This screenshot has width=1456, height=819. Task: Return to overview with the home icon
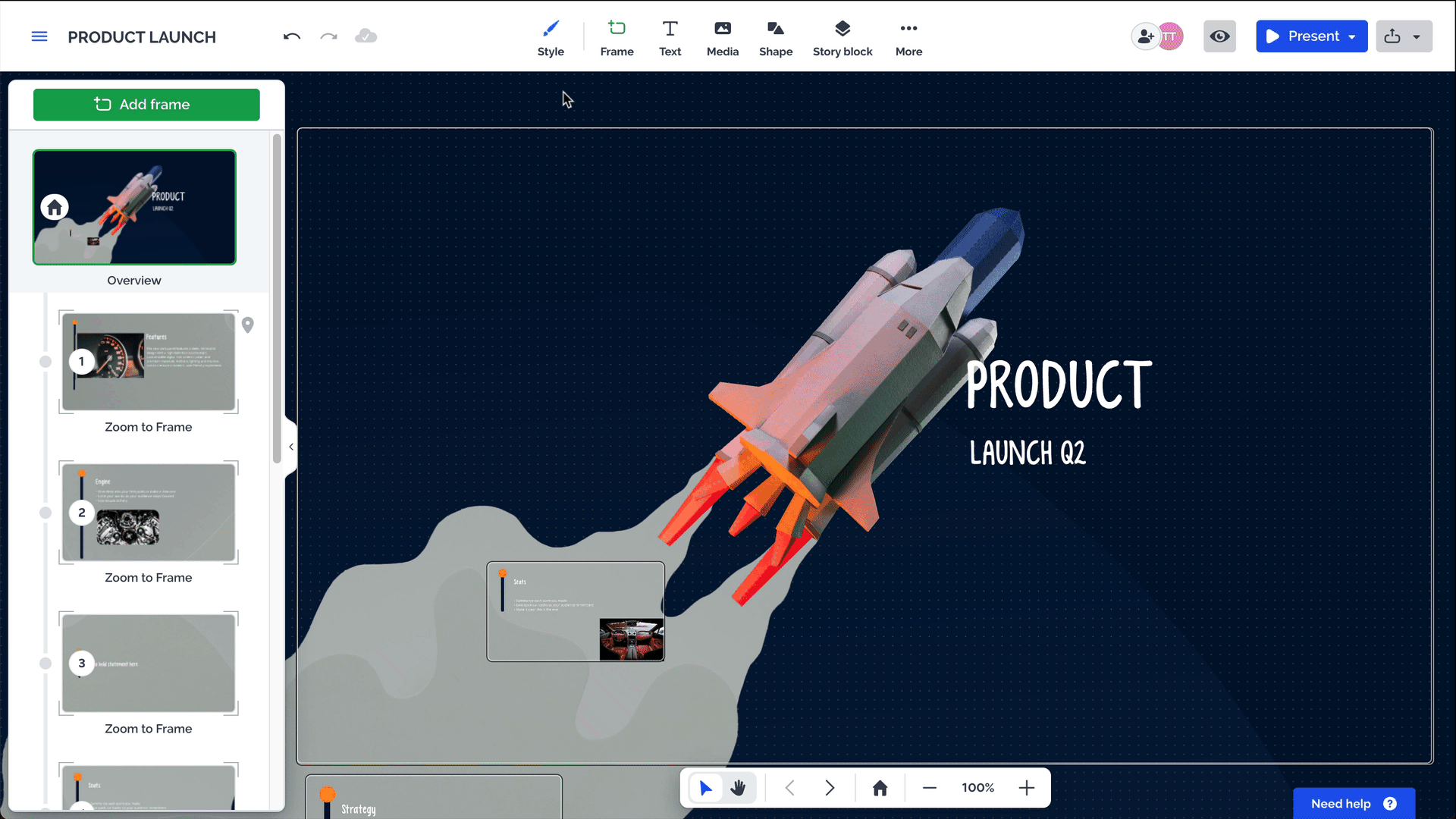880,788
